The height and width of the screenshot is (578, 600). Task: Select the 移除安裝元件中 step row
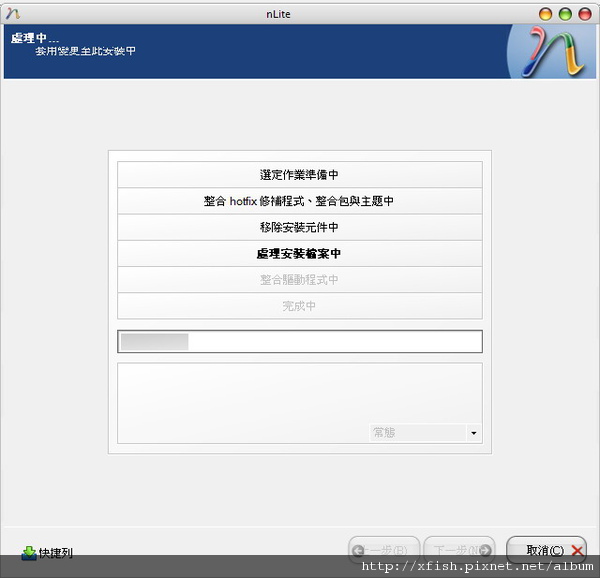click(x=300, y=227)
